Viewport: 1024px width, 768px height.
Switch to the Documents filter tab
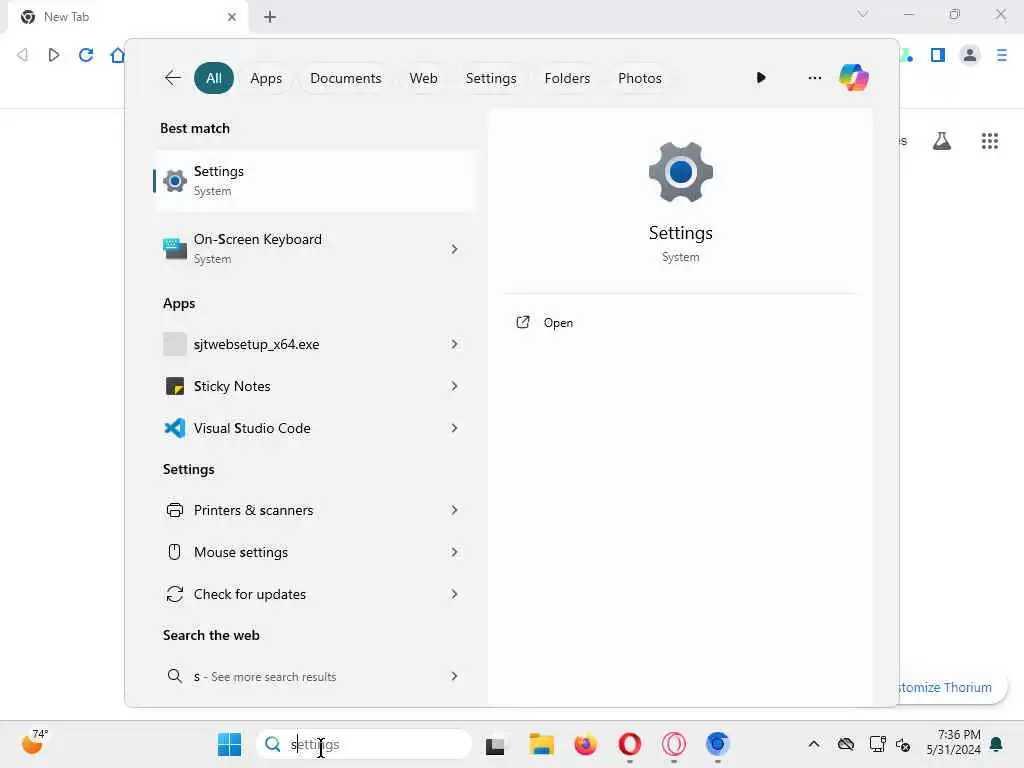tap(345, 78)
